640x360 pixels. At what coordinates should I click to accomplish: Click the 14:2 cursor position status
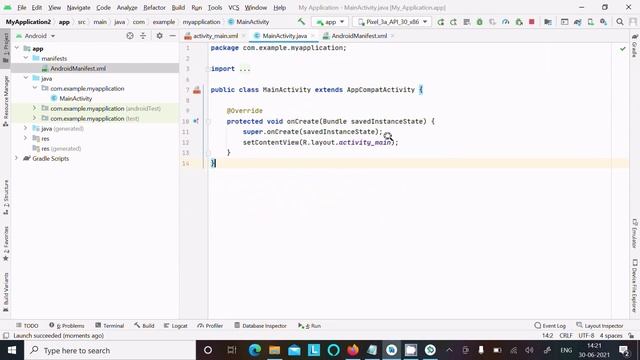pyautogui.click(x=547, y=336)
